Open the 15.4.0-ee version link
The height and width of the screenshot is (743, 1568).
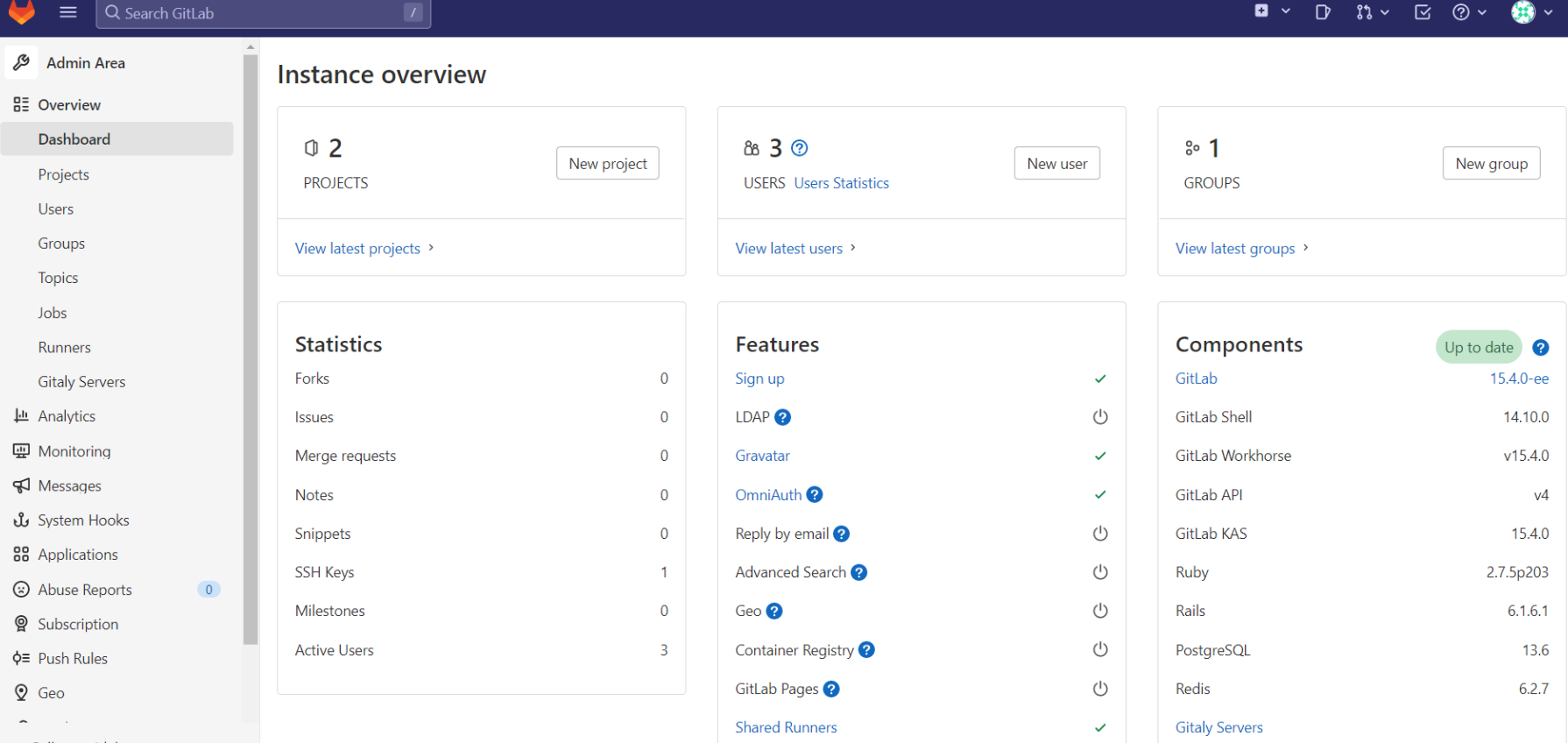tap(1519, 379)
